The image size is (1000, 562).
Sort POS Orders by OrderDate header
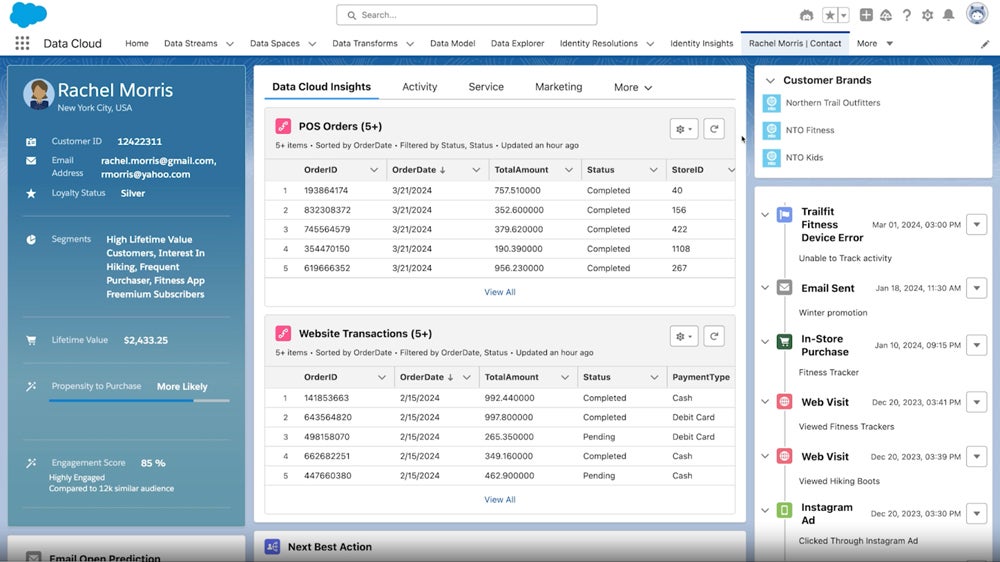pos(418,170)
